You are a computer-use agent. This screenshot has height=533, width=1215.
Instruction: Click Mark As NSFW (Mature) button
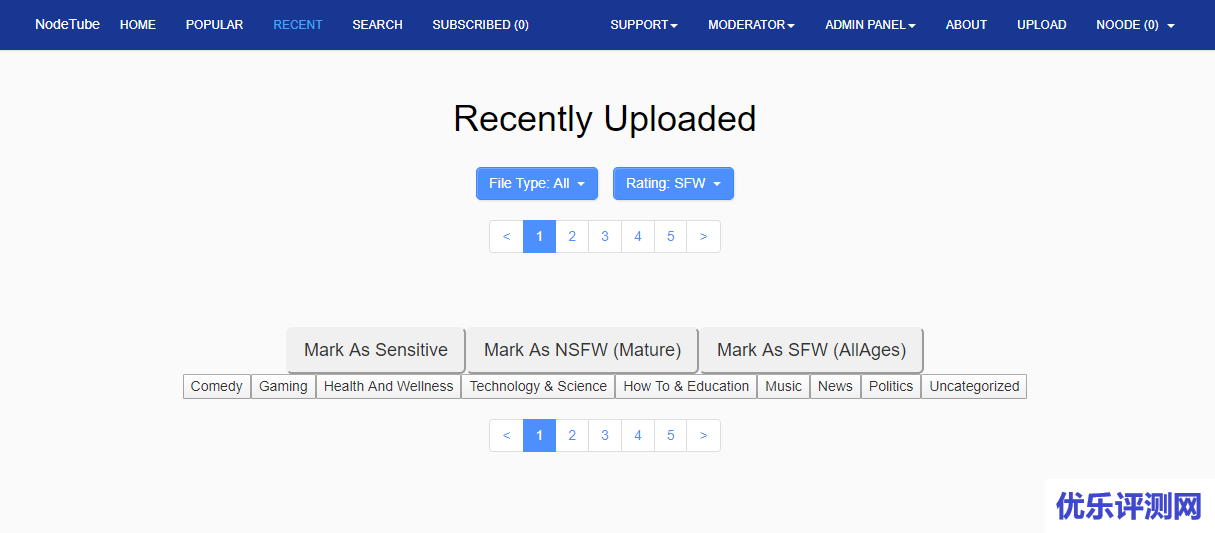coord(583,350)
